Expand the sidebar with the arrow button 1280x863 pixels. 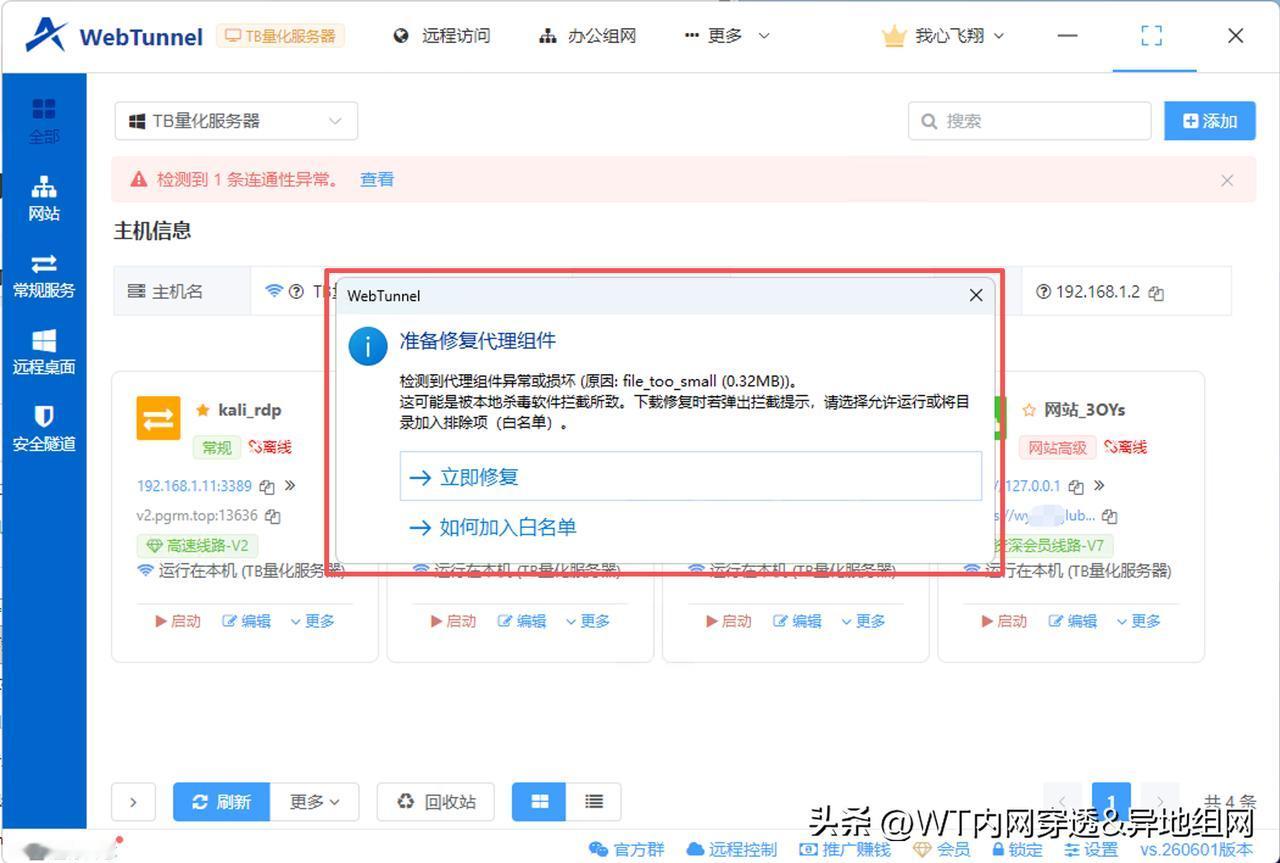coord(133,802)
